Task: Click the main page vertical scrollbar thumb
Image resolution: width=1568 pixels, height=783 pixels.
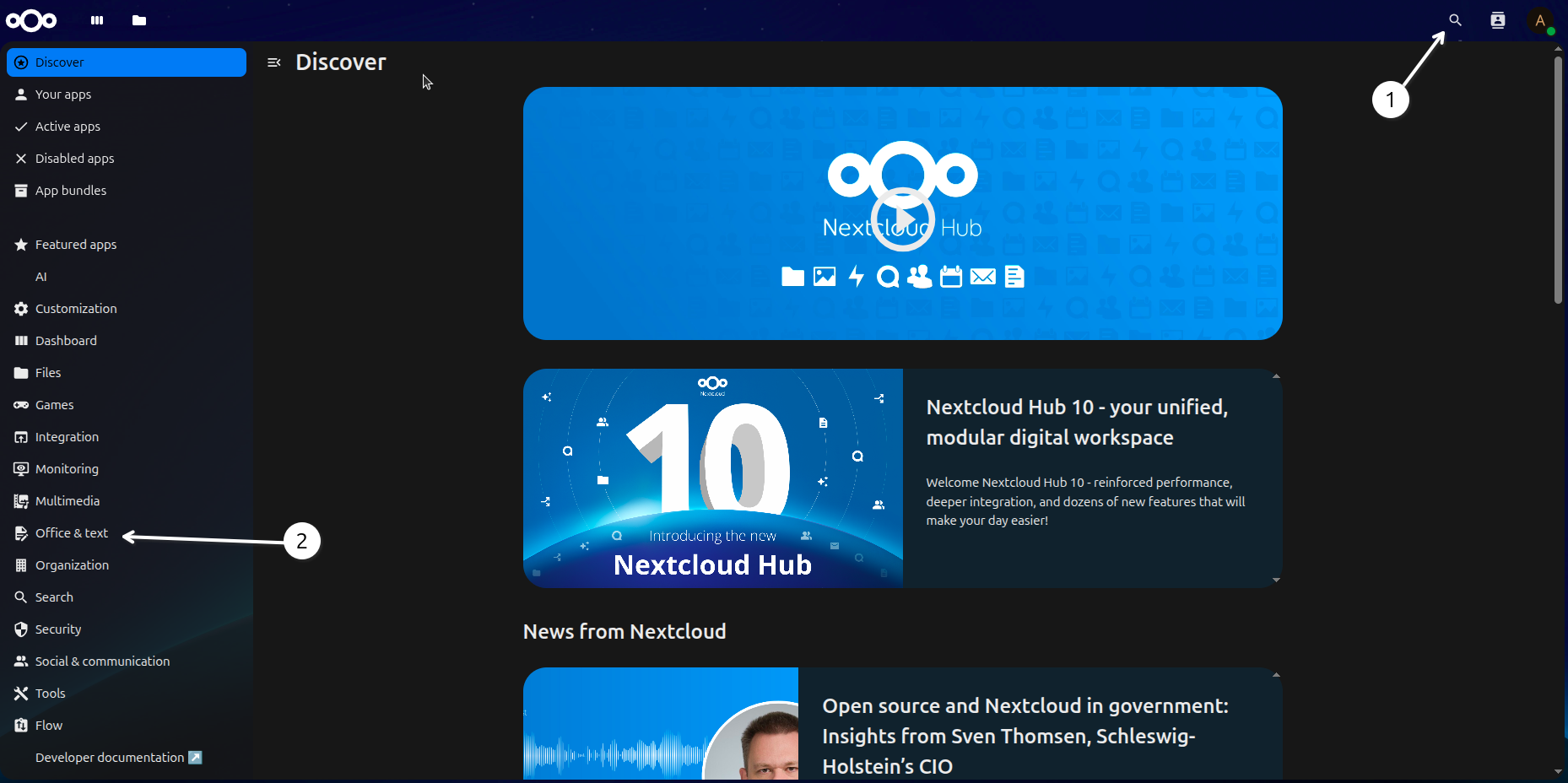Action: (1559, 180)
